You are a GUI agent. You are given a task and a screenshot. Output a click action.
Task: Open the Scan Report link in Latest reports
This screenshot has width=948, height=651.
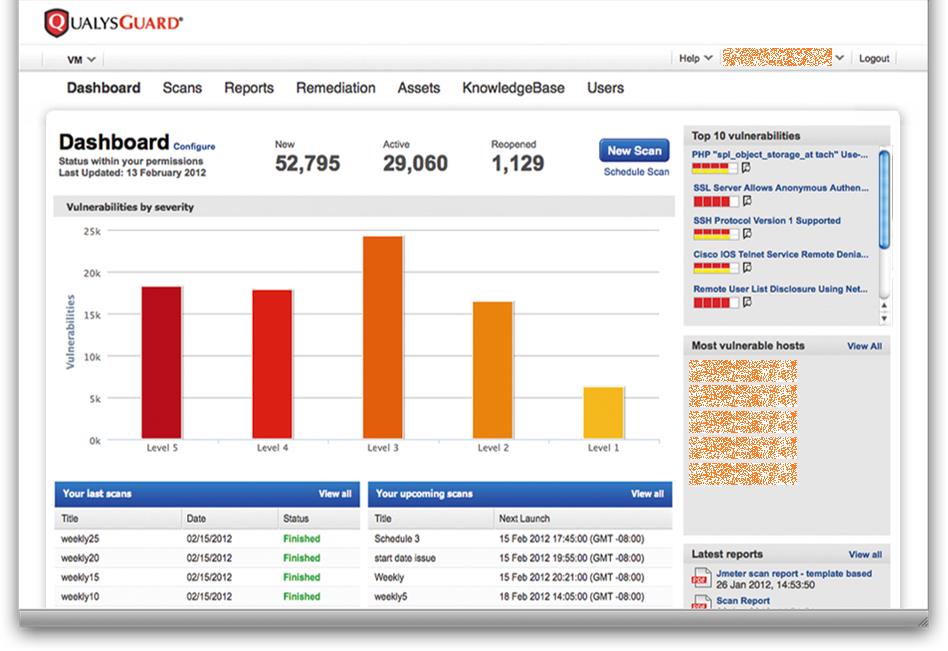coord(742,600)
